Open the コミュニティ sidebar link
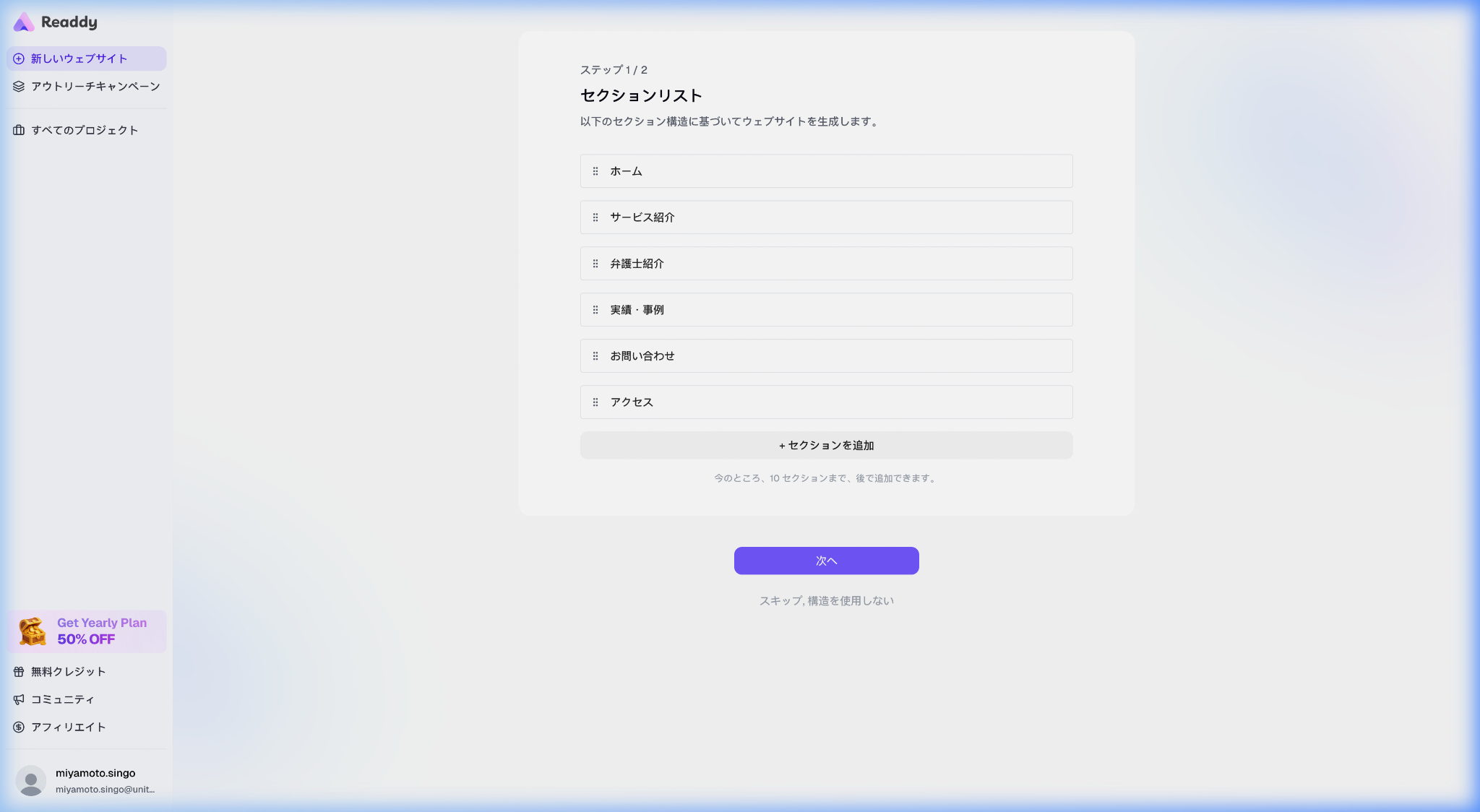The height and width of the screenshot is (812, 1480). (x=87, y=699)
